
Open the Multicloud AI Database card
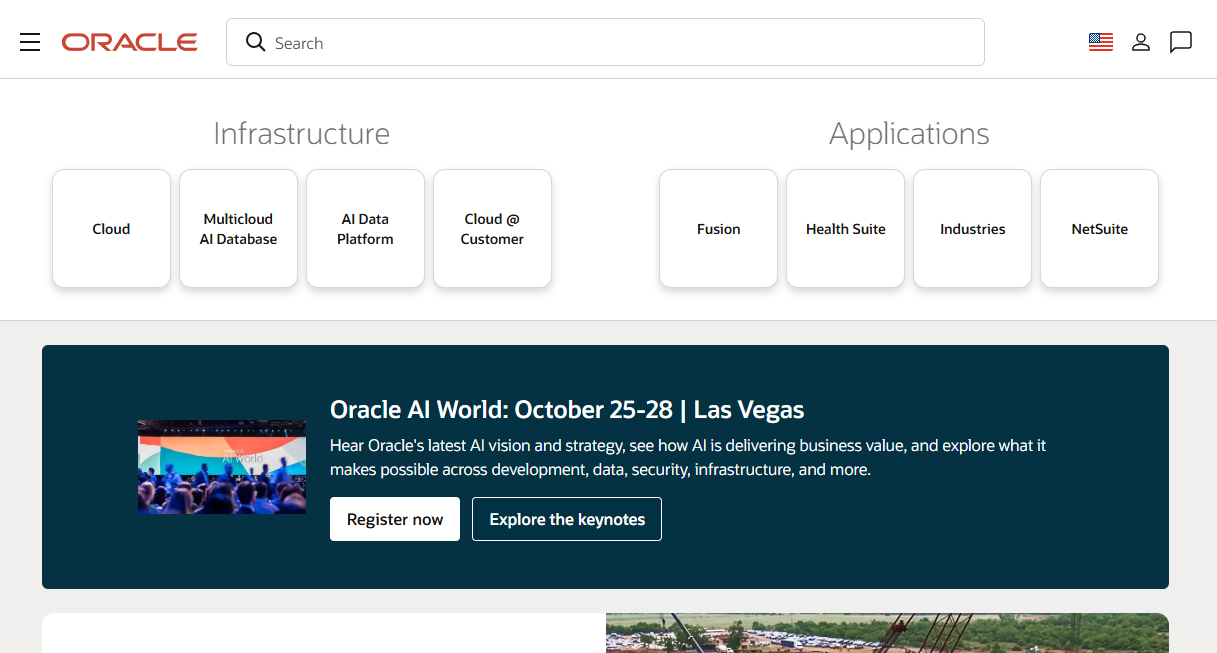coord(238,229)
